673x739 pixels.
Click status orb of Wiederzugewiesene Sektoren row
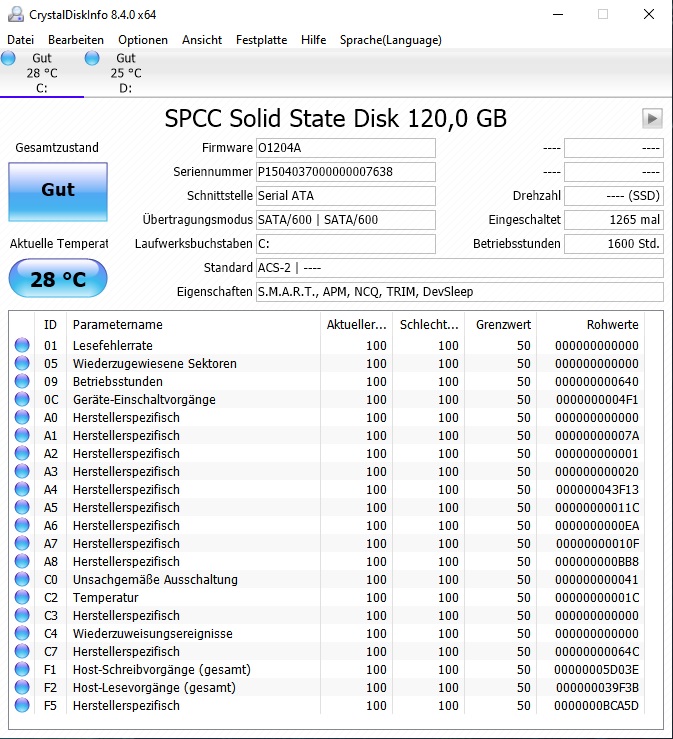coord(22,363)
